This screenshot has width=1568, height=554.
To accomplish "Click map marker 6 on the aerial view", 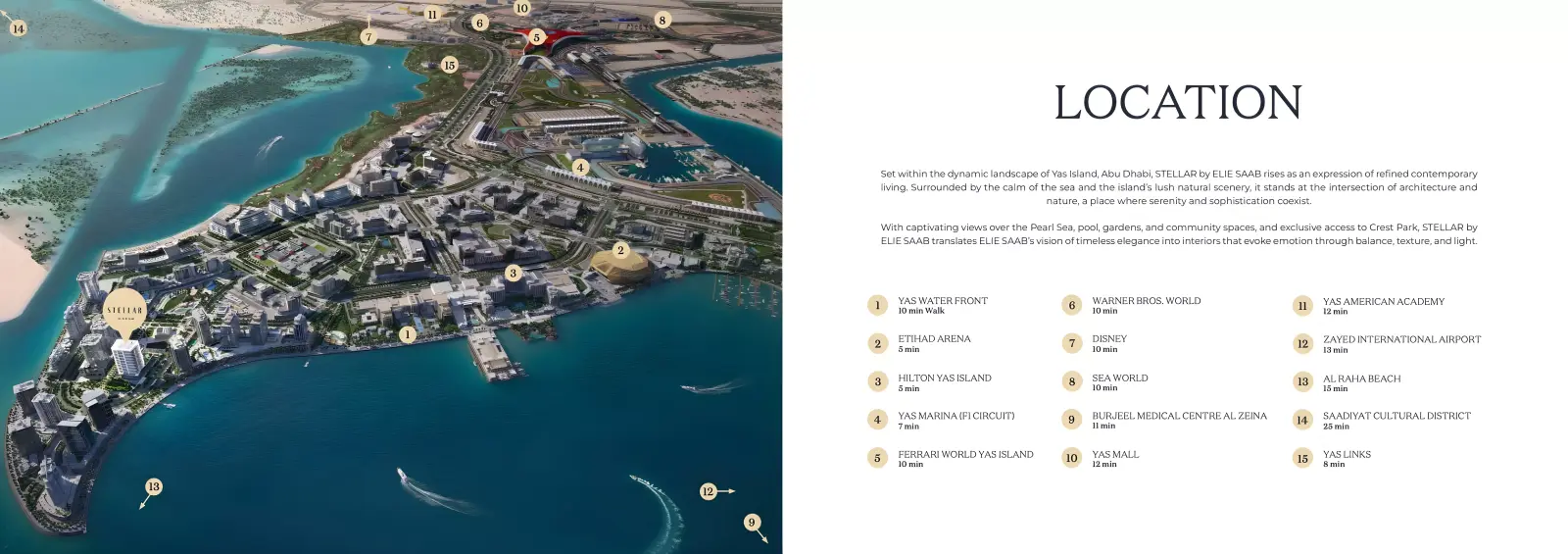I will pos(479,23).
